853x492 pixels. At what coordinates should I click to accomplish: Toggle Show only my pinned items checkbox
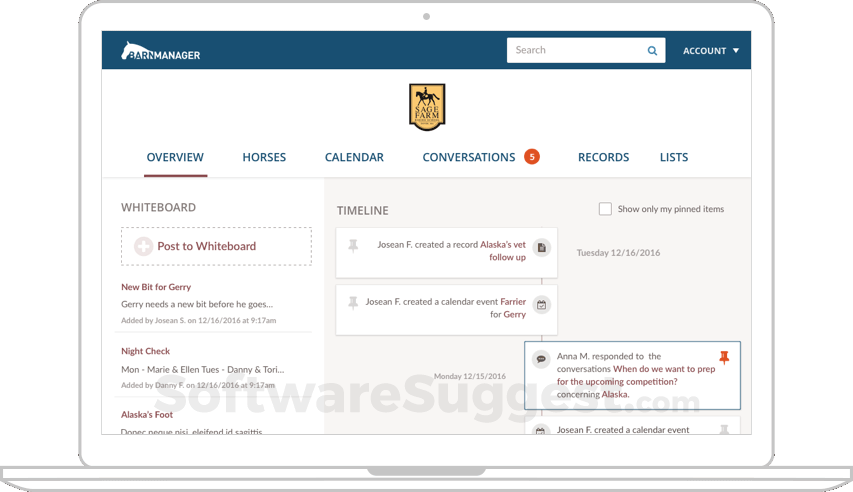coord(605,209)
